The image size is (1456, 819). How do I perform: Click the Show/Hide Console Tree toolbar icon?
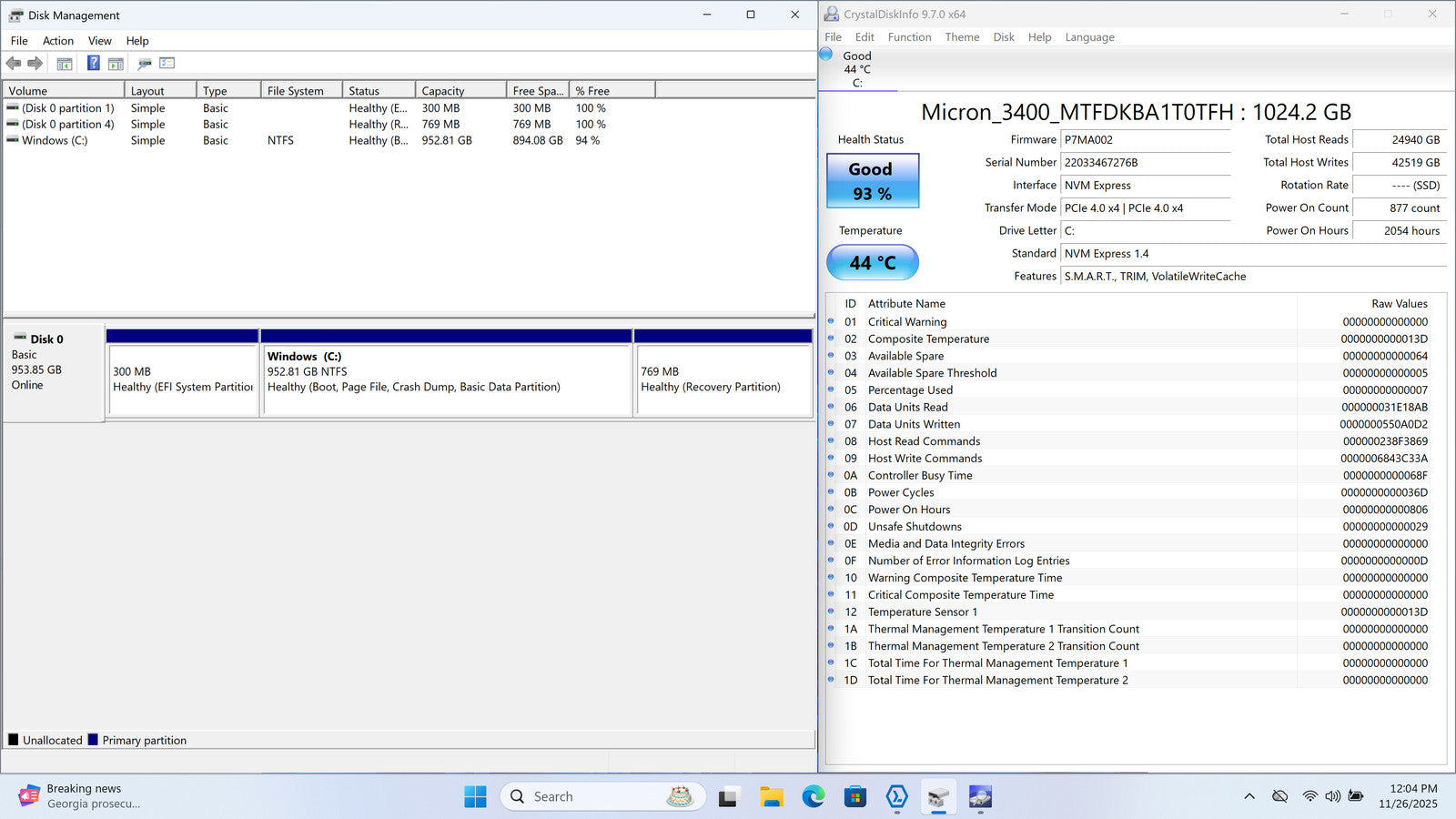click(65, 64)
